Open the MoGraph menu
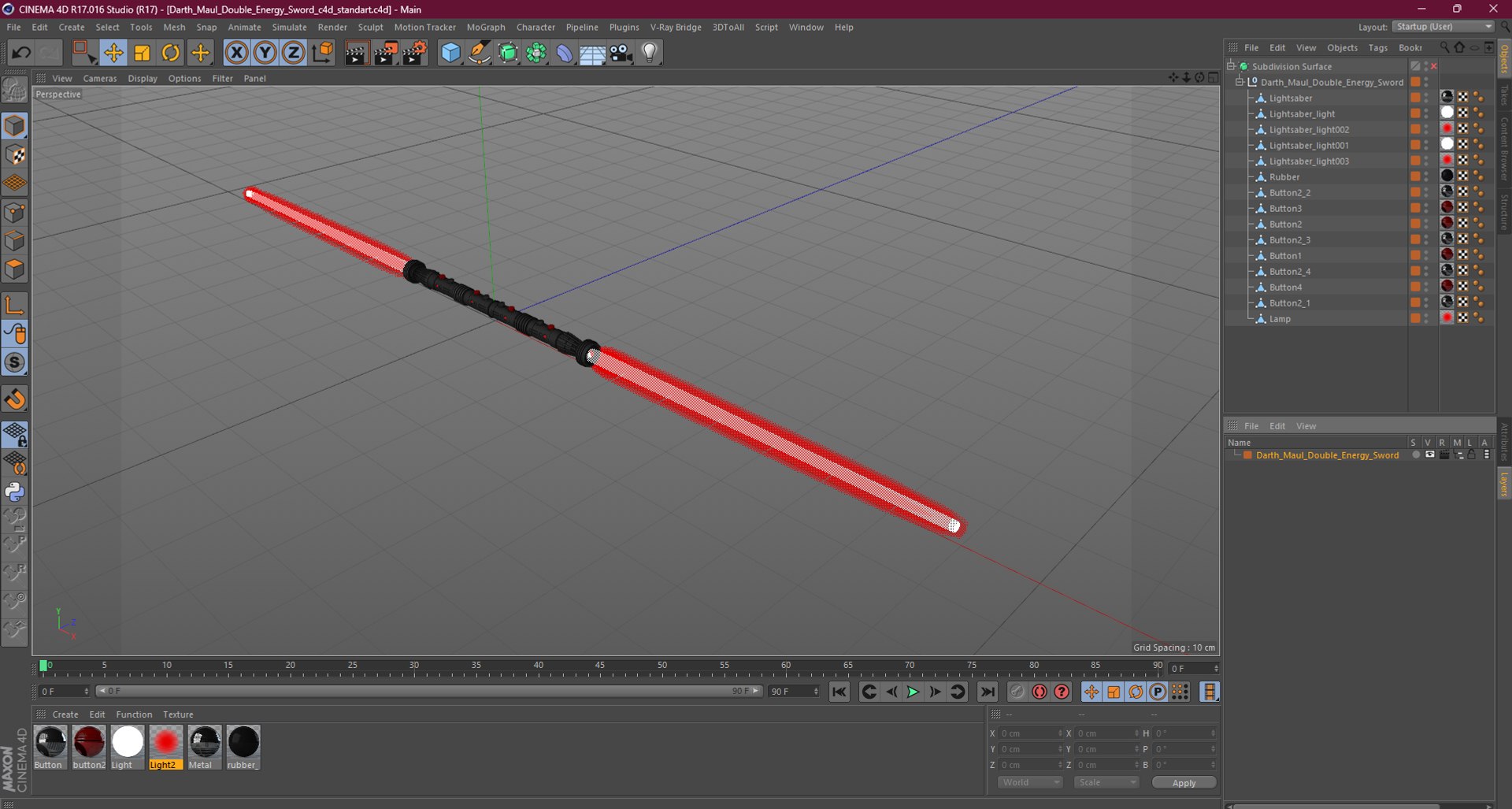The height and width of the screenshot is (809, 1512). click(x=486, y=27)
